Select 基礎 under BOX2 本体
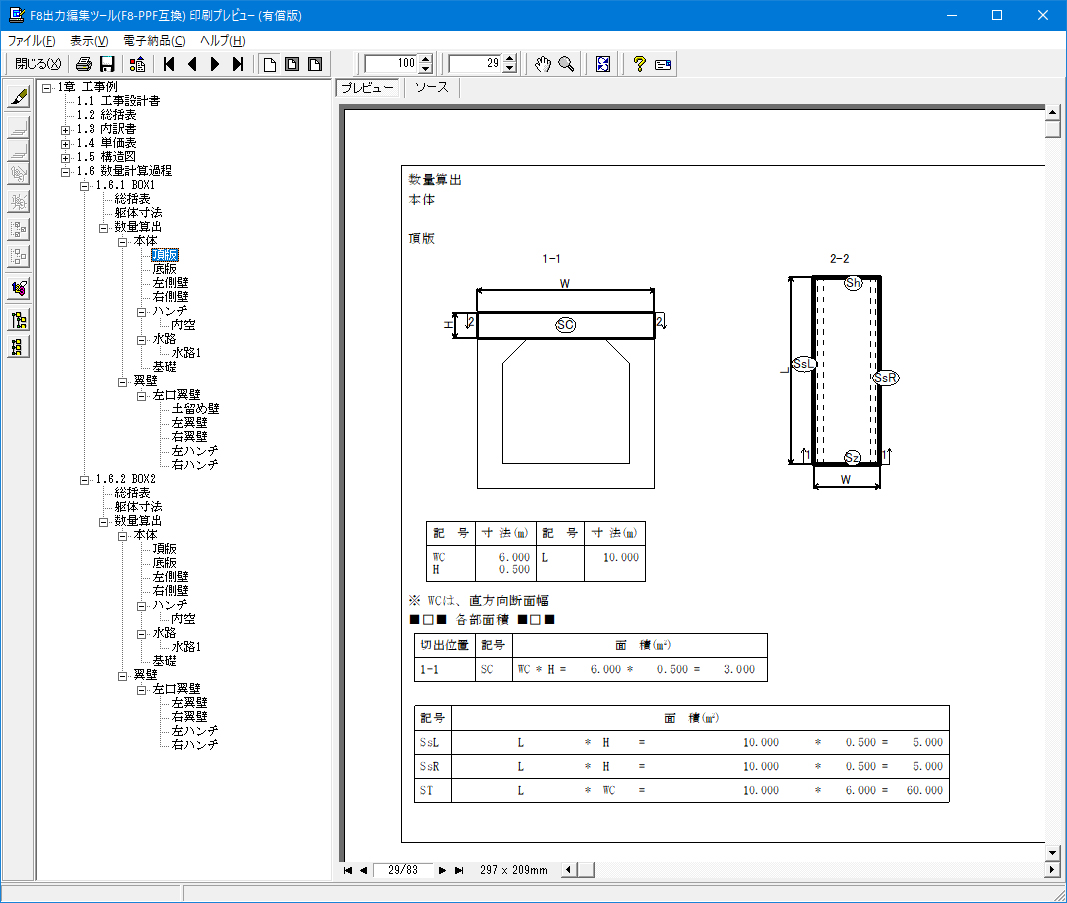The height and width of the screenshot is (903, 1067). point(164,661)
